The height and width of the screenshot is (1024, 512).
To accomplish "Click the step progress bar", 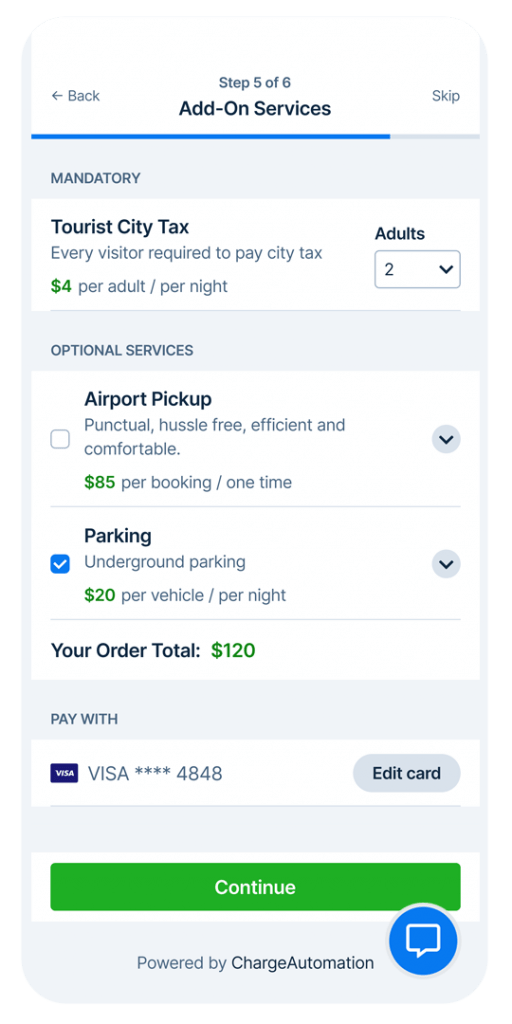I will click(x=255, y=136).
